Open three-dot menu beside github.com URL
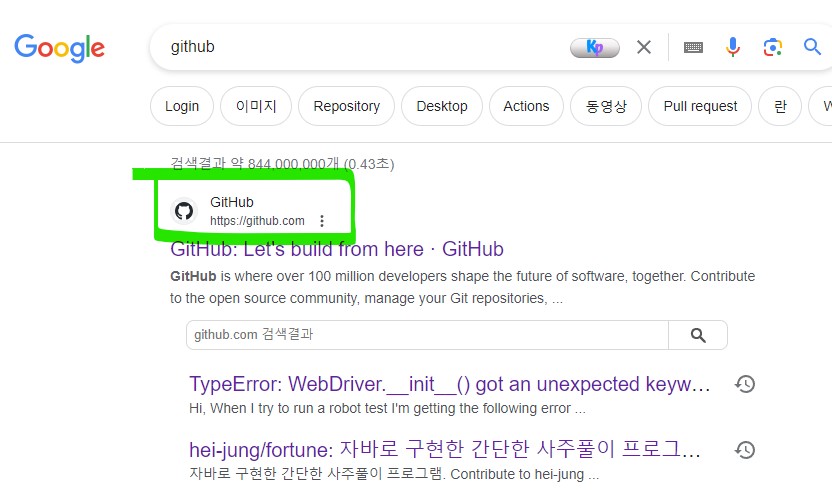Viewport: 832px width, 503px height. click(322, 221)
